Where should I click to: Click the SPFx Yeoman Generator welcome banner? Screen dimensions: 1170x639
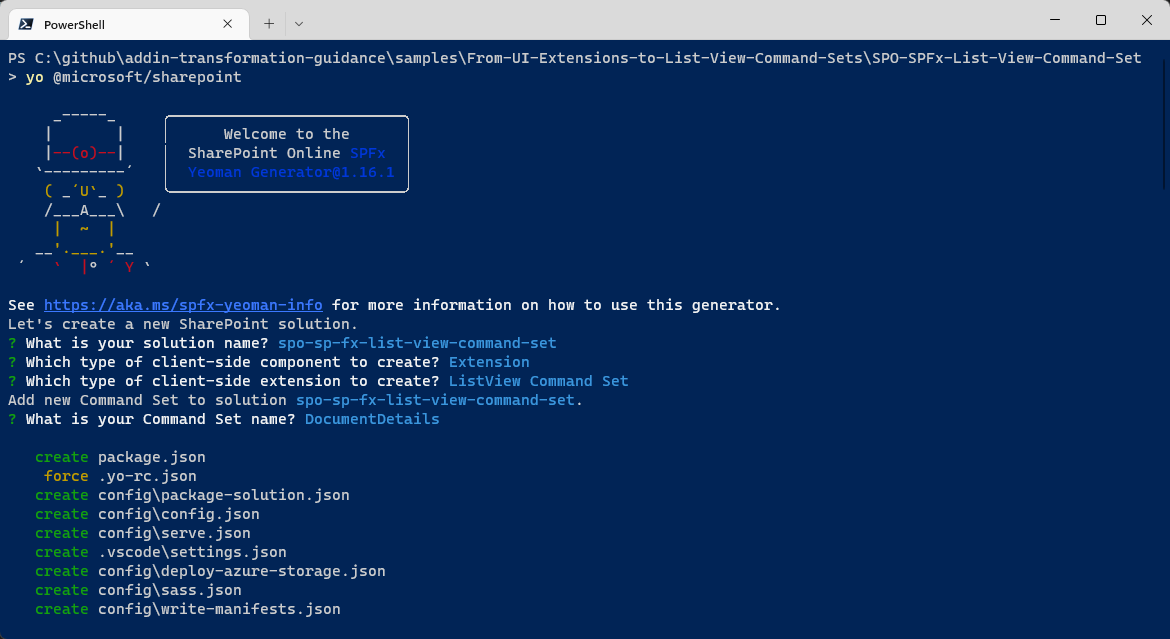tap(287, 153)
